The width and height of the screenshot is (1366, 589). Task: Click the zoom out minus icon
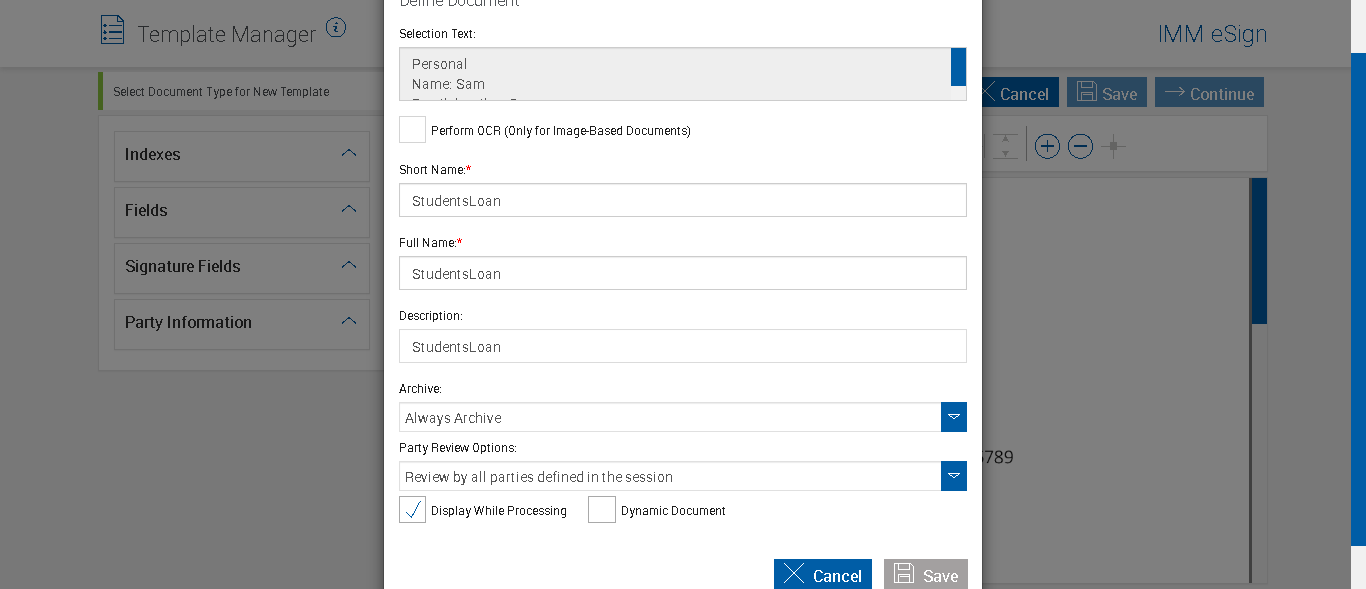tap(1080, 147)
